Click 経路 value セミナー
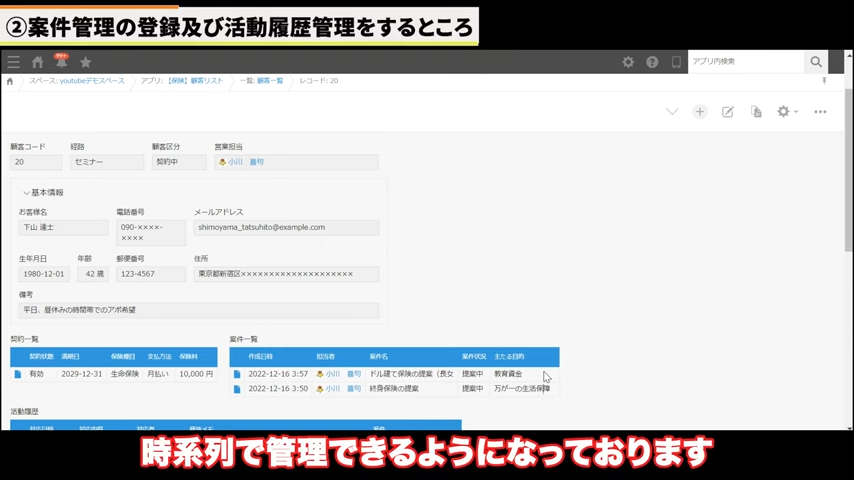 click(x=107, y=162)
